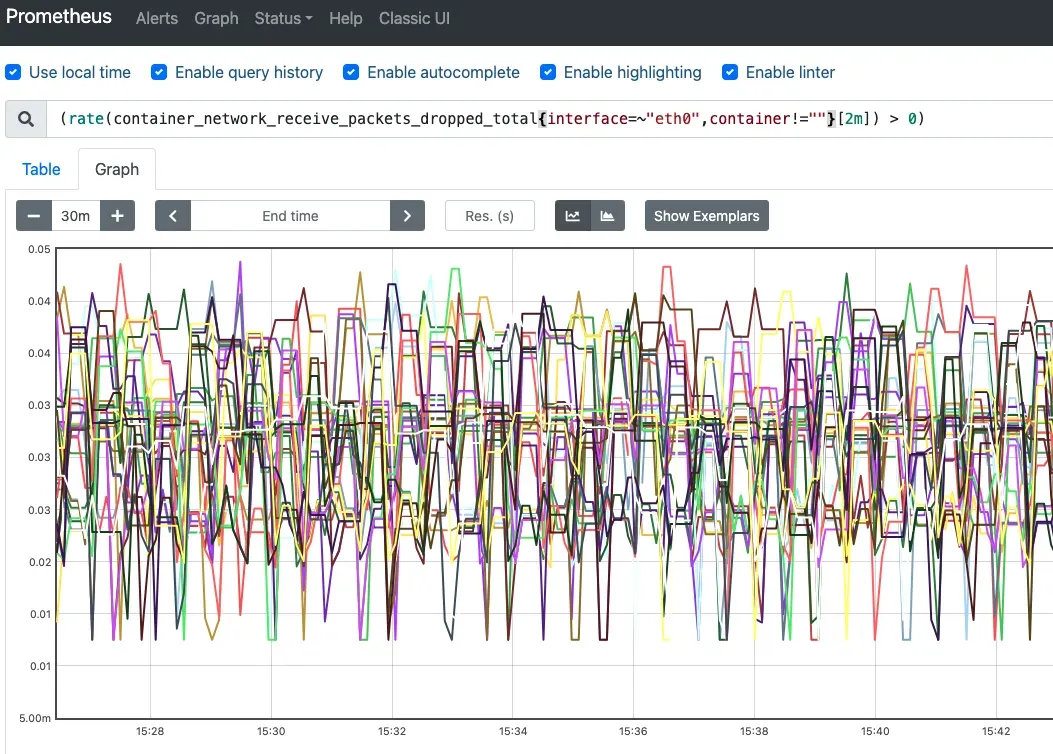Toggle the Use local time checkbox

pyautogui.click(x=13, y=73)
